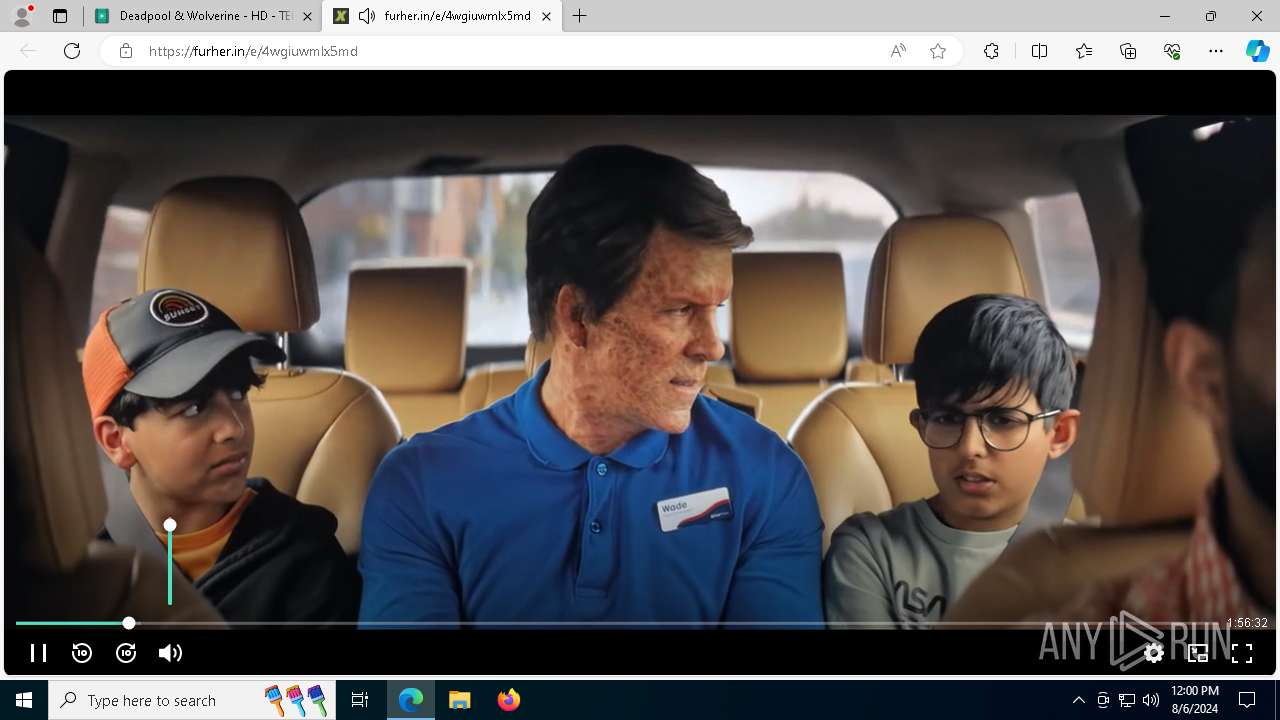Open notification action center
Screen dimensions: 1280x720
[1247, 700]
